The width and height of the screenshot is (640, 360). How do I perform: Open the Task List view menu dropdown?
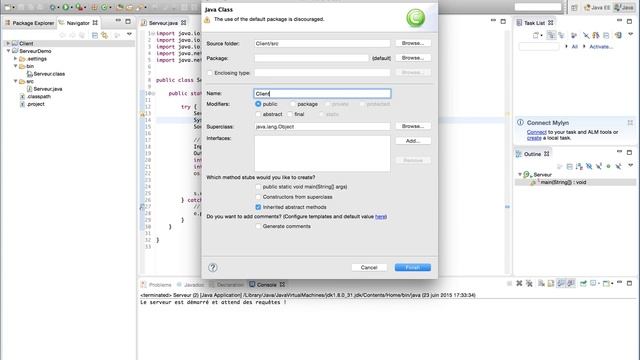point(631,34)
